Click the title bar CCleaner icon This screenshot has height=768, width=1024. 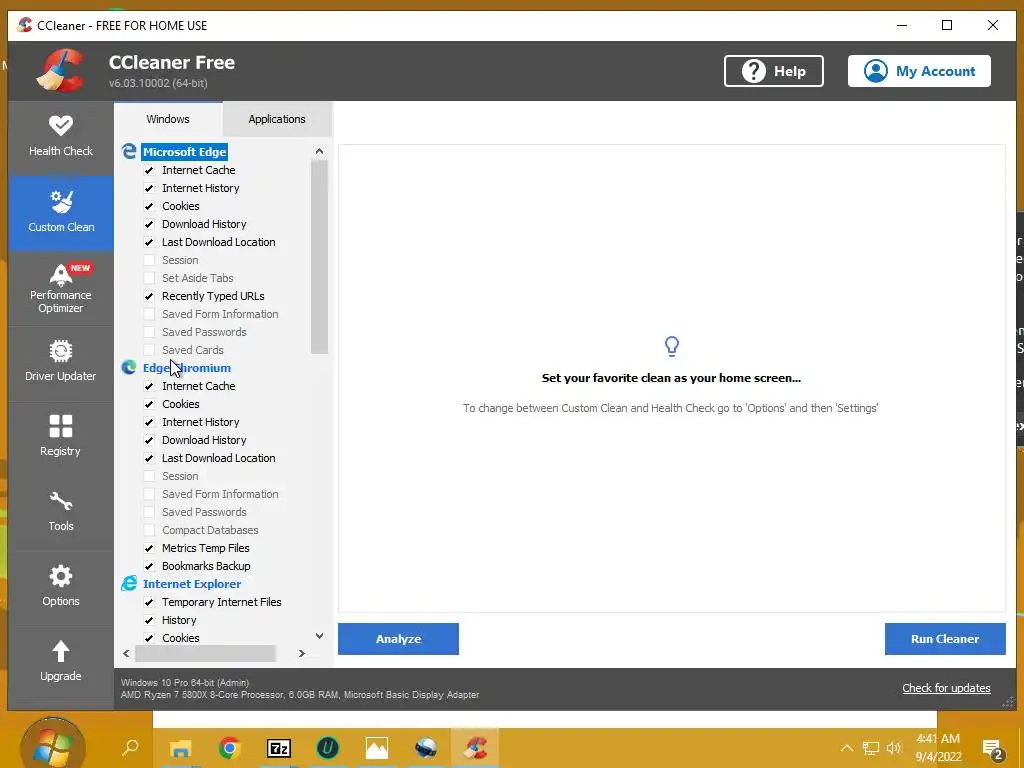pos(25,25)
